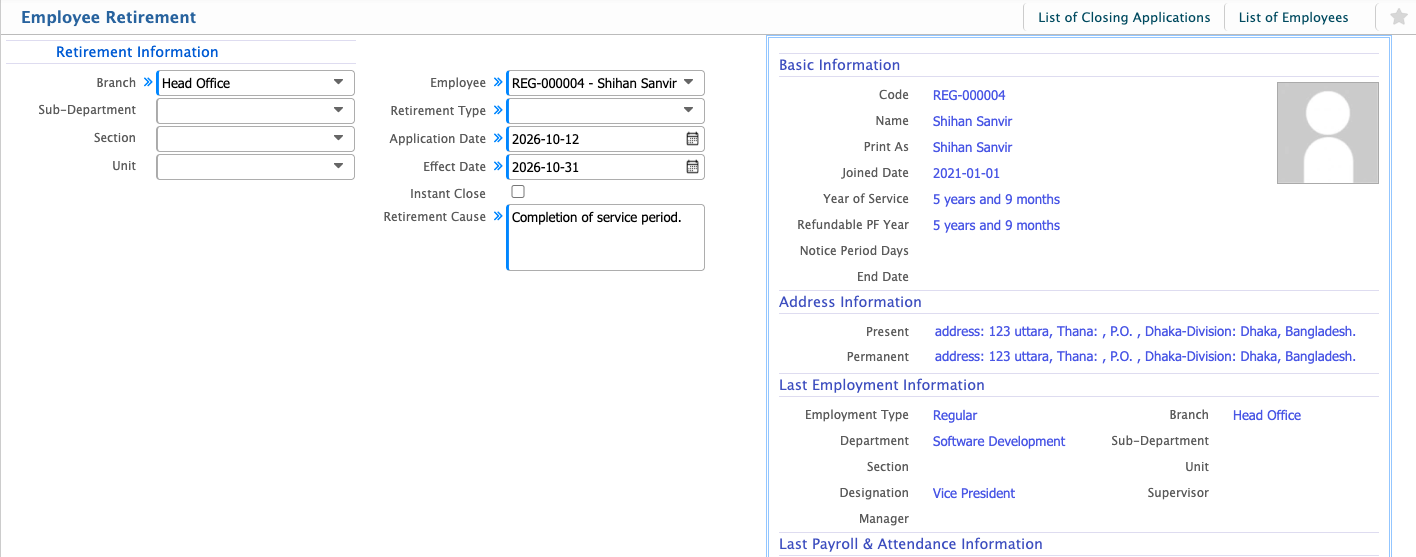Toggle the Instant Close checkbox
This screenshot has height=557, width=1416.
(x=518, y=192)
